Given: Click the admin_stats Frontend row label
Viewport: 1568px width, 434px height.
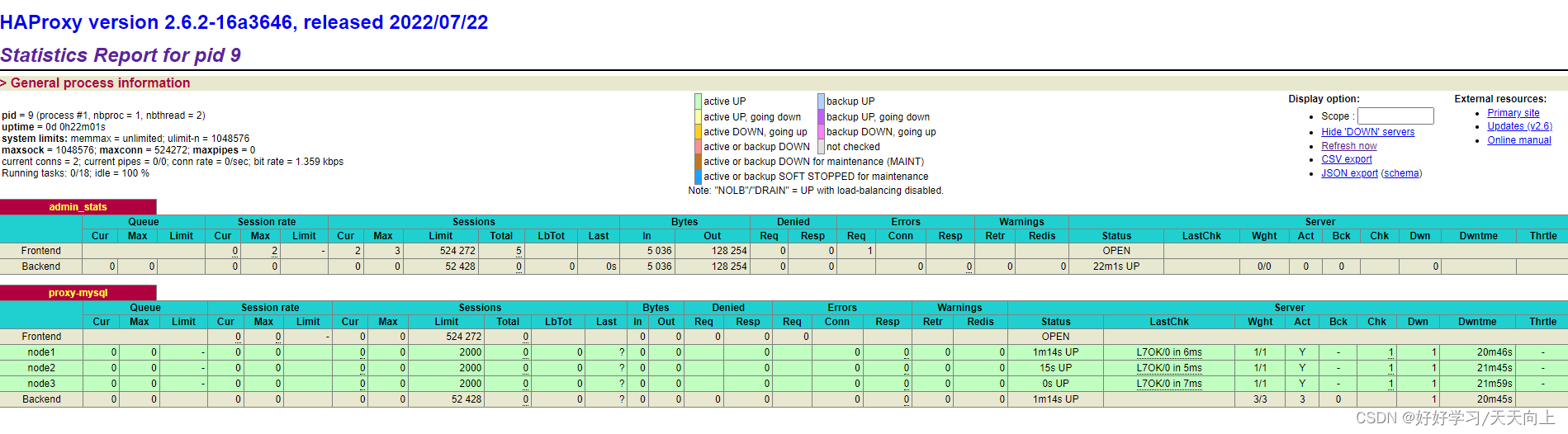Looking at the screenshot, I should point(41,251).
